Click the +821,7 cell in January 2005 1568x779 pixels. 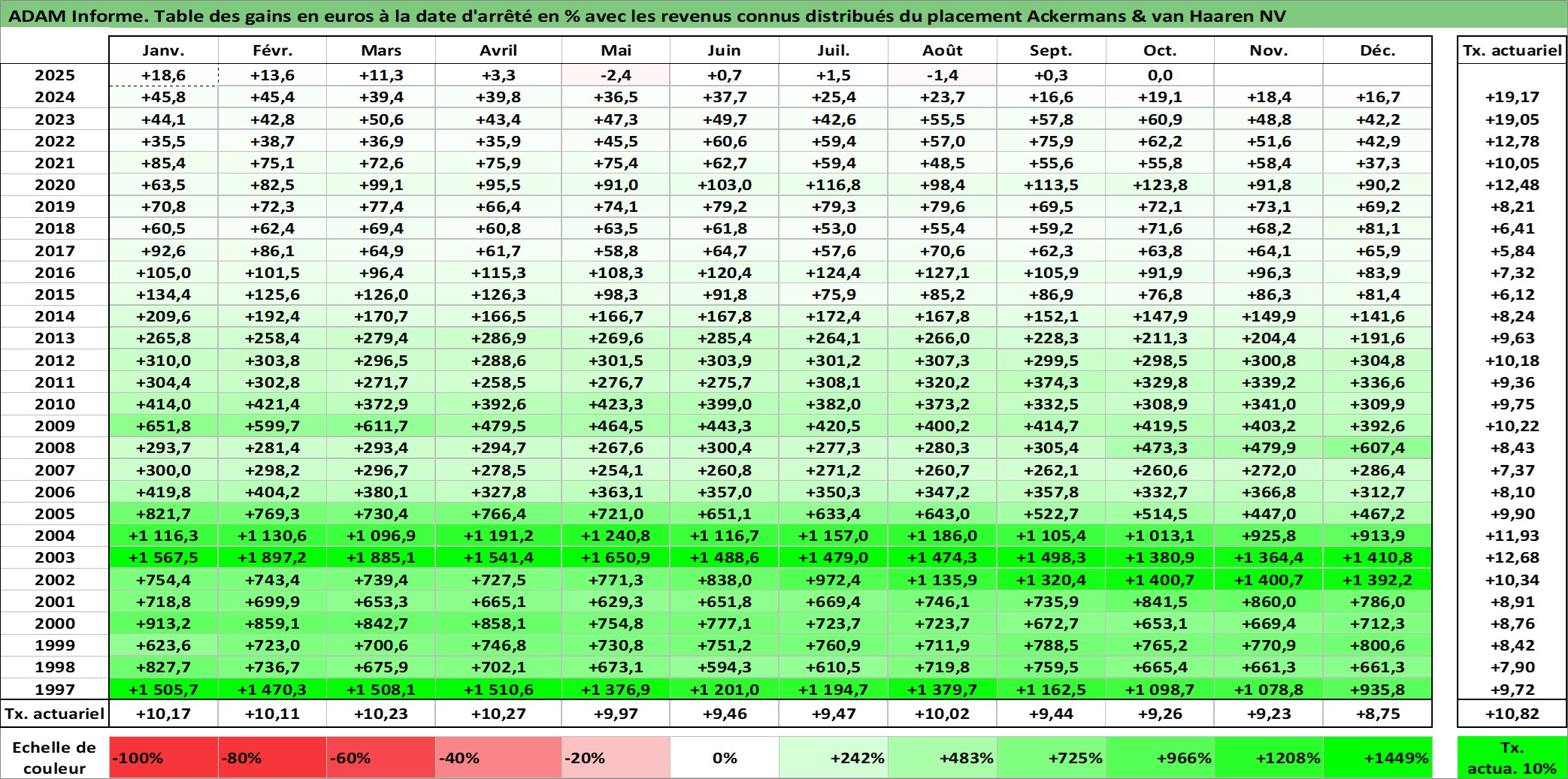pyautogui.click(x=164, y=514)
